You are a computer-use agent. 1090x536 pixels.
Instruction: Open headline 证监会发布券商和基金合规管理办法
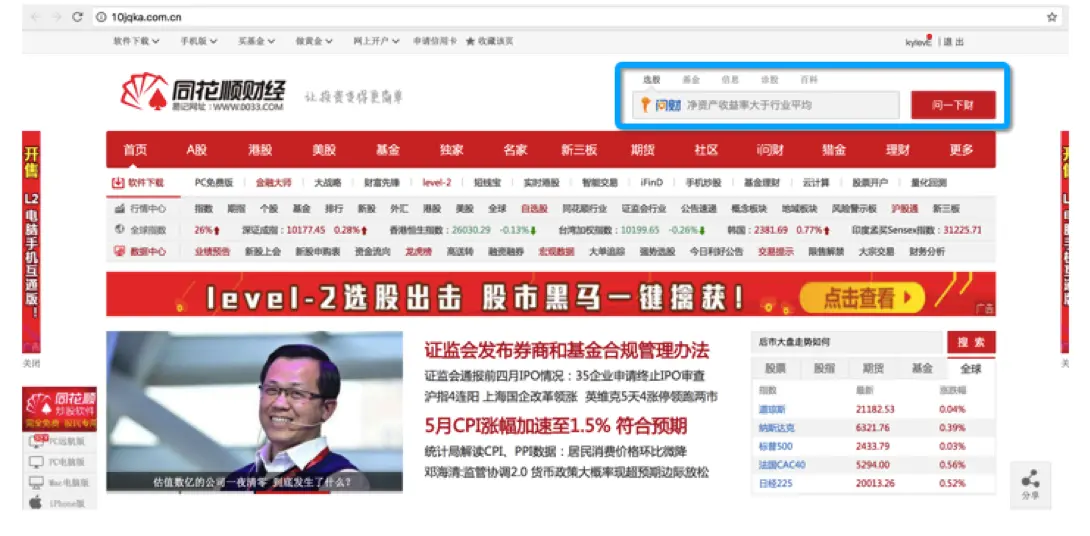pyautogui.click(x=566, y=351)
